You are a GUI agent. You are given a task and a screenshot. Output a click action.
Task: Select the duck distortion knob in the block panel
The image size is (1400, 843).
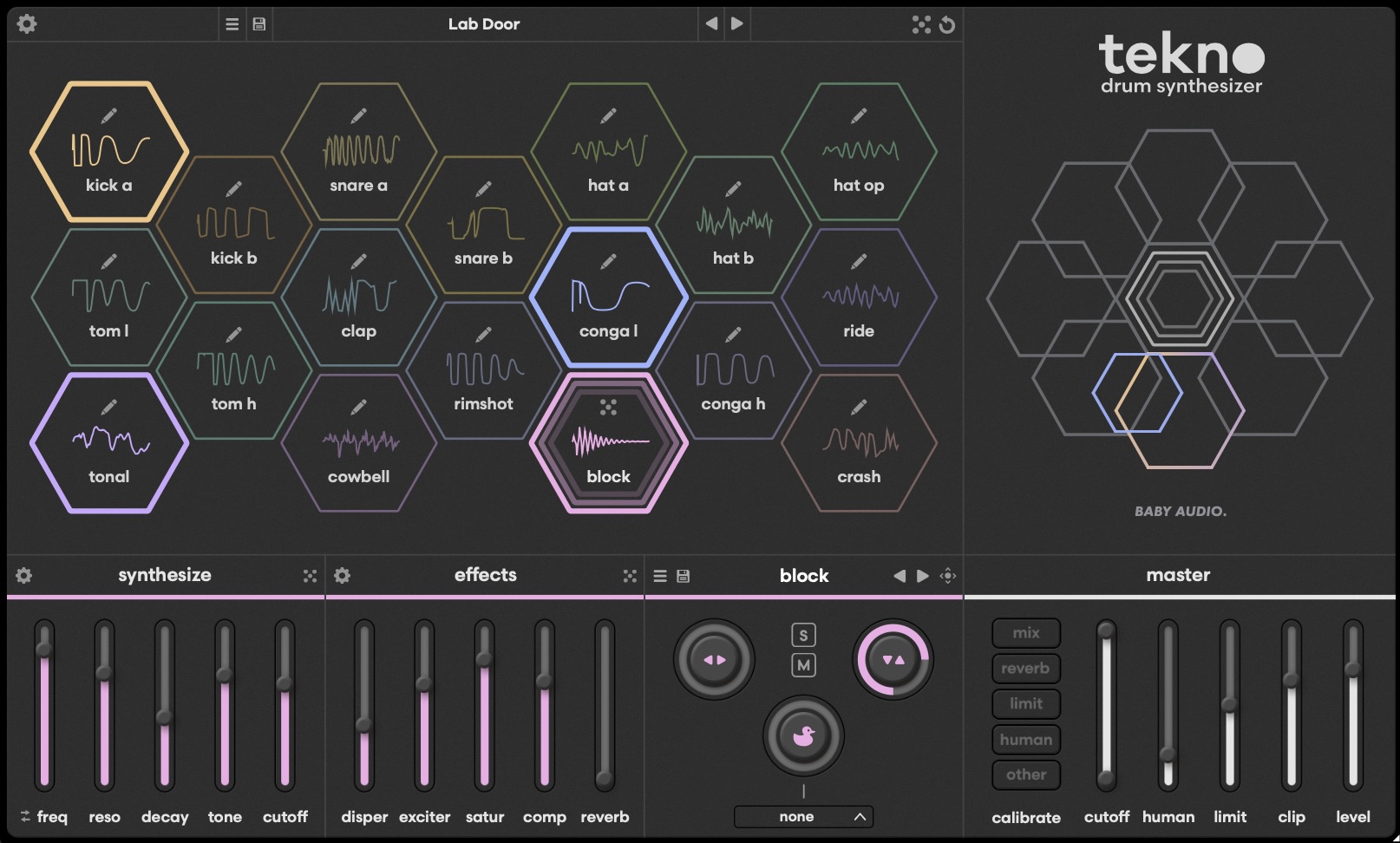click(802, 735)
